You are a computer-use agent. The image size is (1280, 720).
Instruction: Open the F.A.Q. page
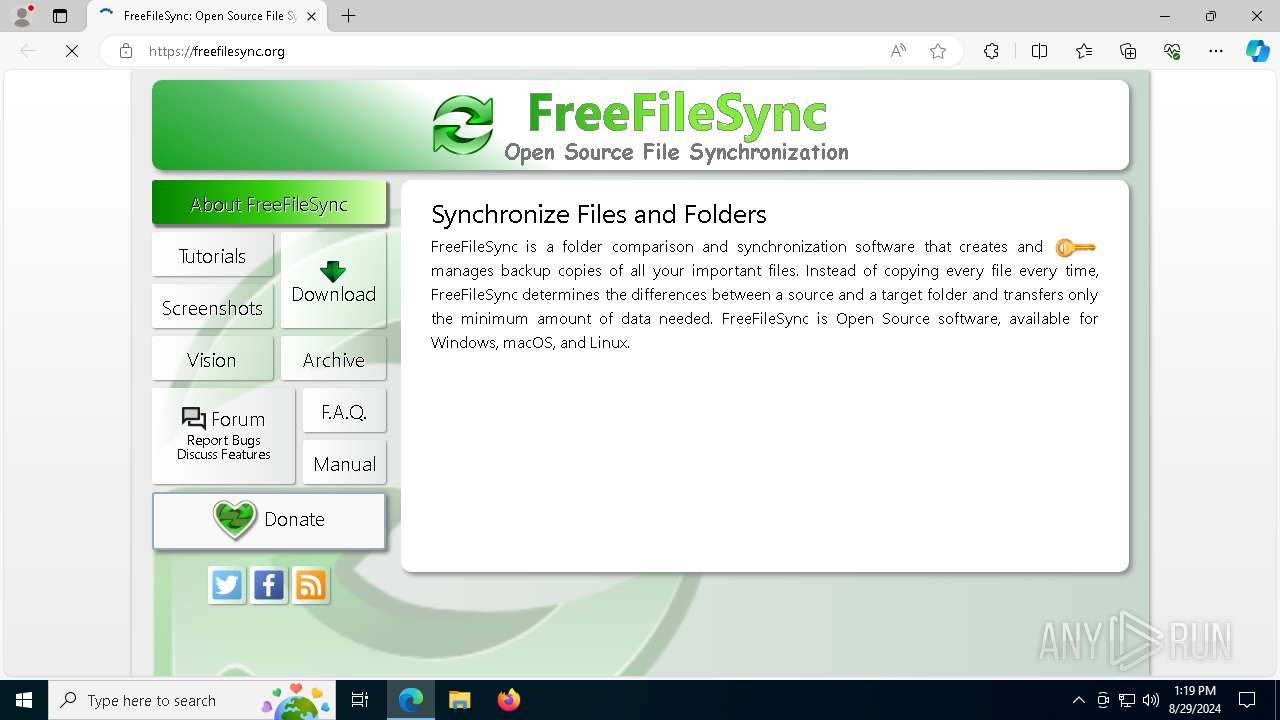point(344,412)
